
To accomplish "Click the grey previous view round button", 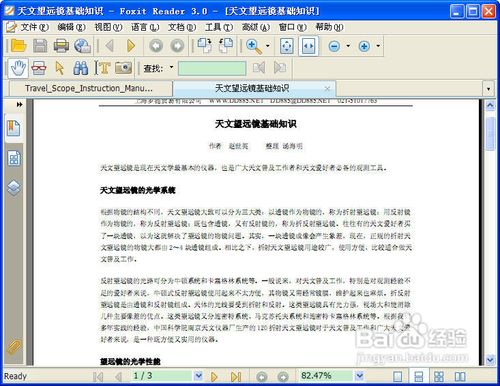I will click(156, 46).
